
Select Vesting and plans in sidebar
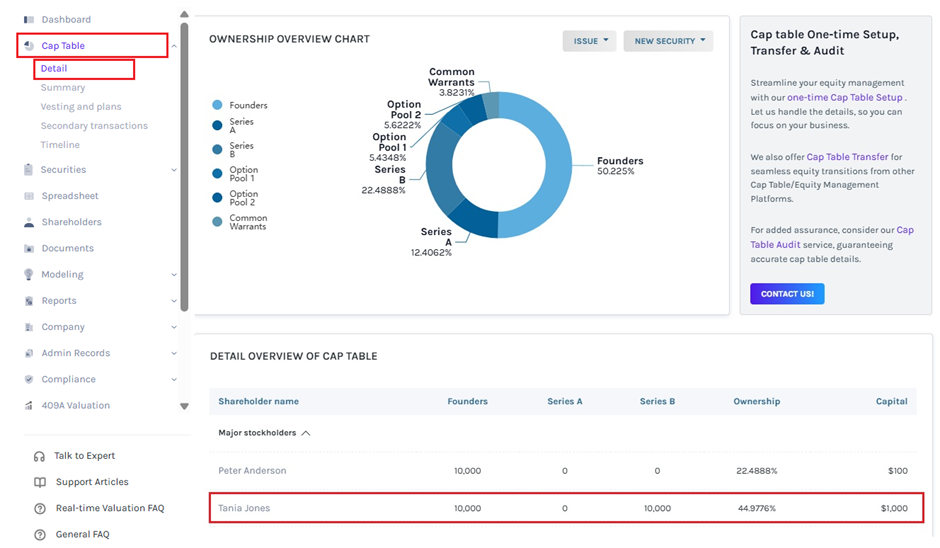[81, 107]
